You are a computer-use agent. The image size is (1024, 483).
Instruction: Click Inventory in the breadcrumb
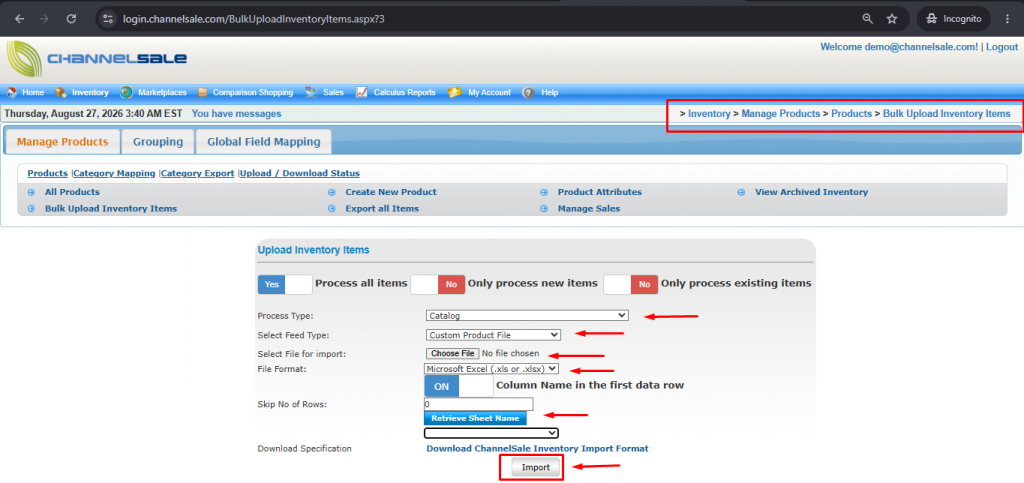709,114
